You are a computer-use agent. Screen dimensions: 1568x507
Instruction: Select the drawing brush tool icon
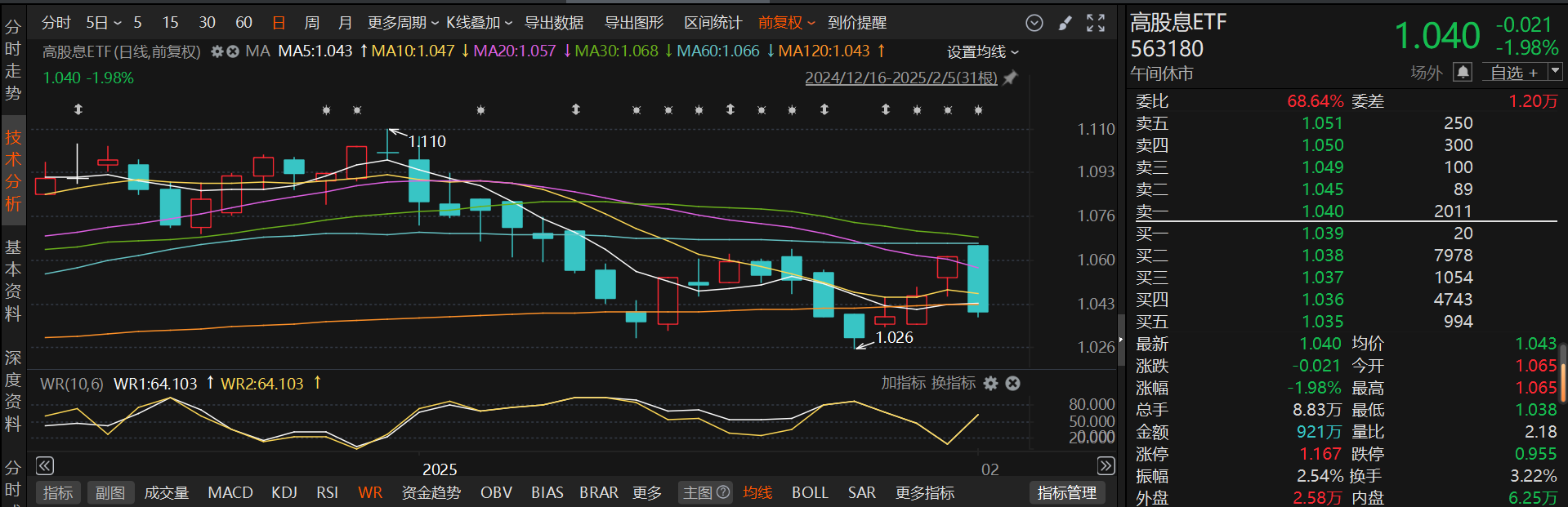click(x=1065, y=23)
